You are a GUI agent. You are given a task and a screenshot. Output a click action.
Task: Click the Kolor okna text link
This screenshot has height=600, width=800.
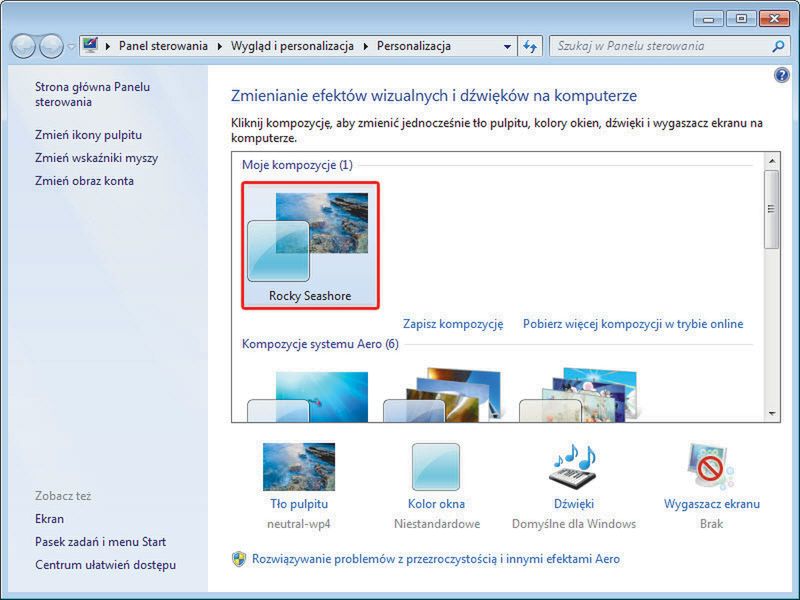(x=436, y=504)
